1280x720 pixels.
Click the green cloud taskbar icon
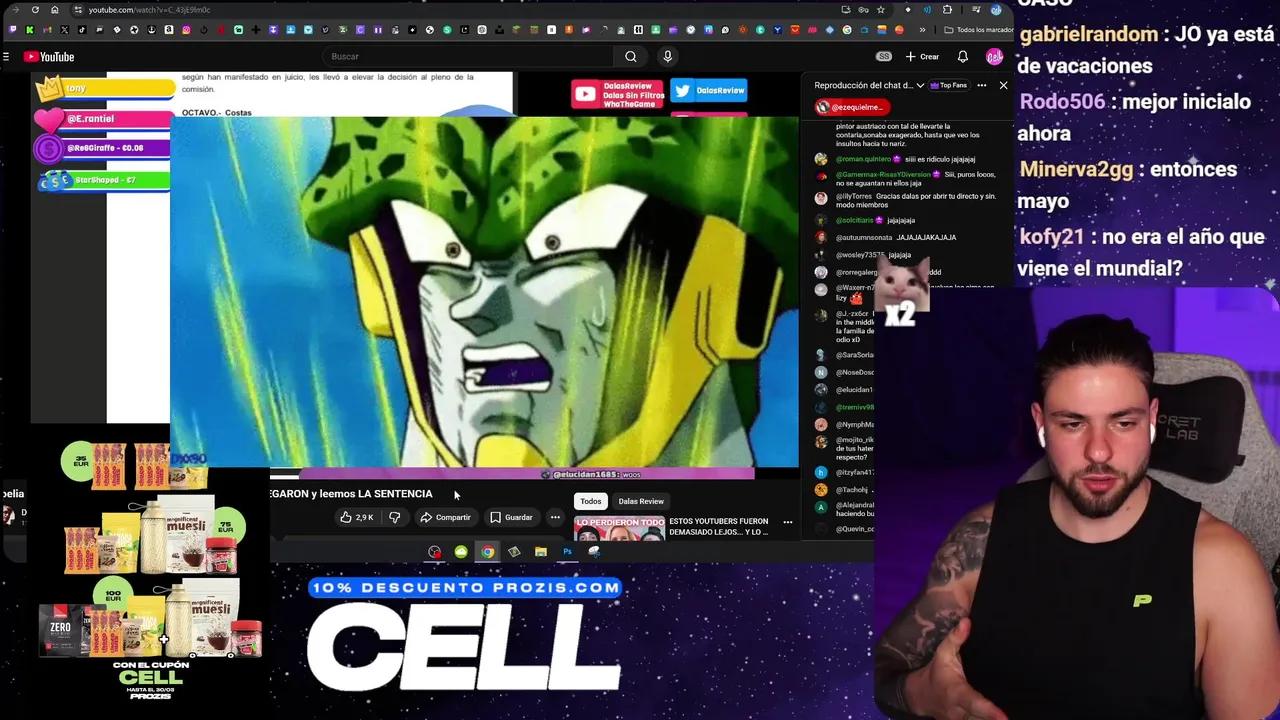click(x=461, y=552)
